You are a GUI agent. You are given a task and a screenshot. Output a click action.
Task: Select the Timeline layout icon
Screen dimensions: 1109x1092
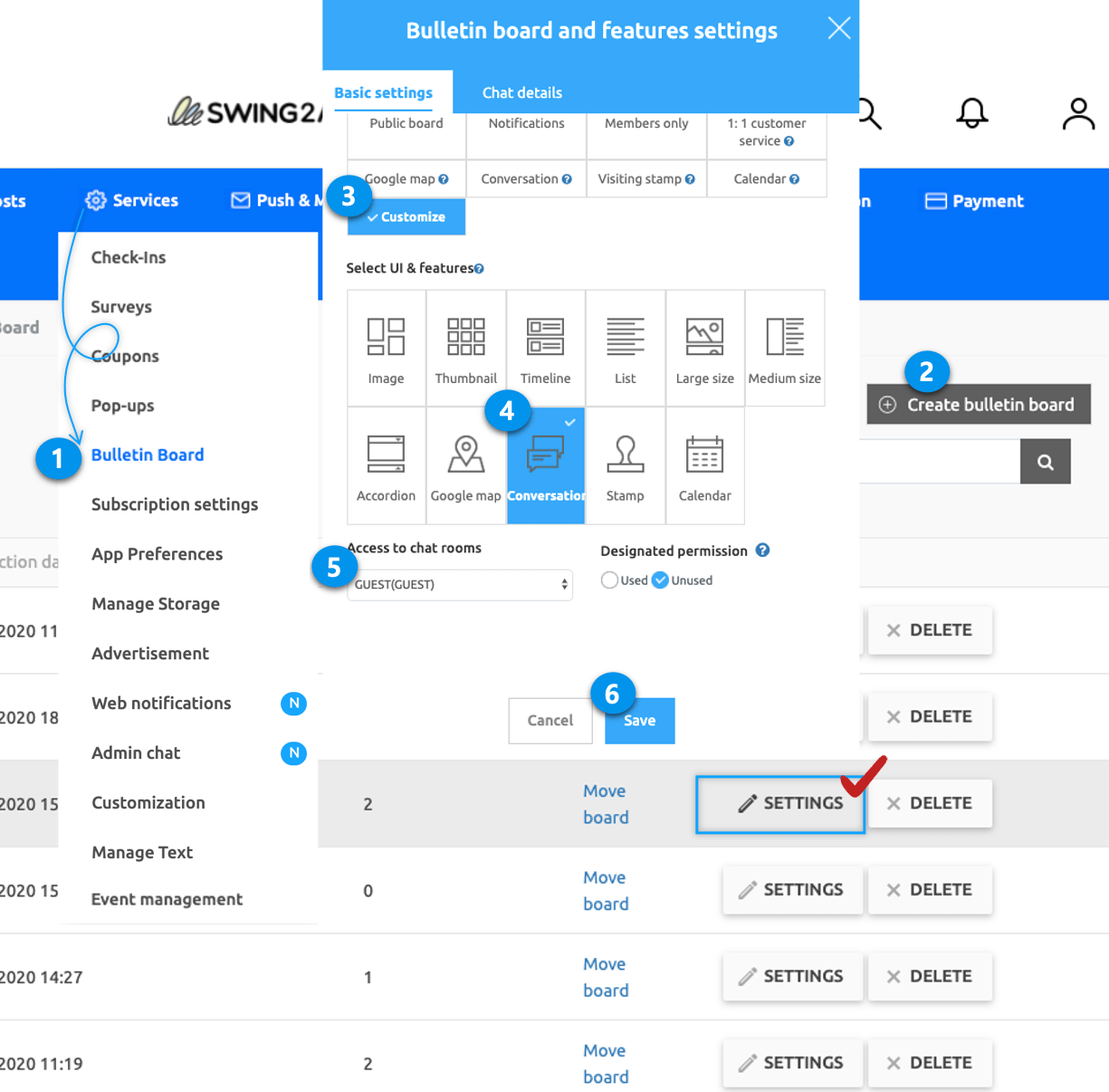coord(545,337)
